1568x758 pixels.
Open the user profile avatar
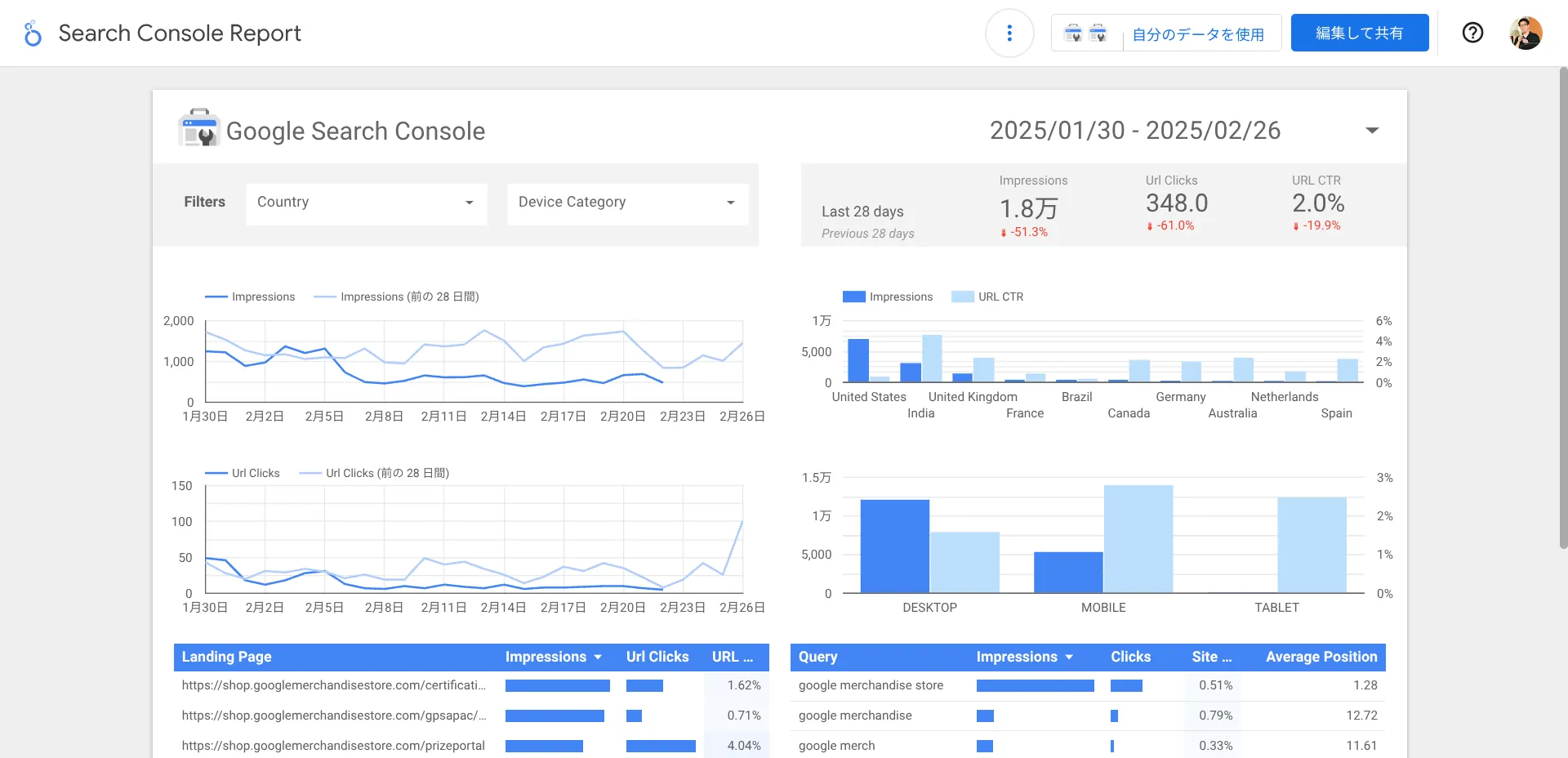pyautogui.click(x=1526, y=33)
